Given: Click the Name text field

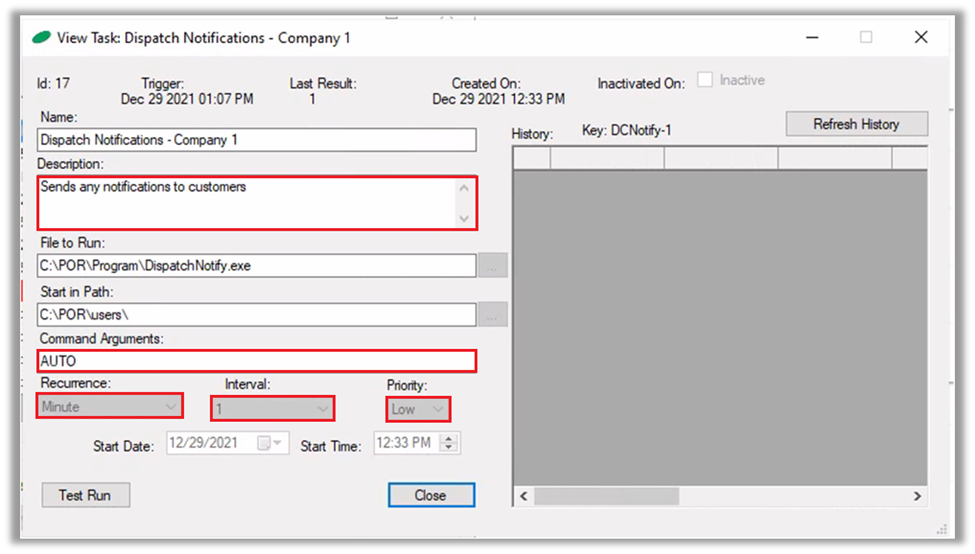Looking at the screenshot, I should coord(257,140).
